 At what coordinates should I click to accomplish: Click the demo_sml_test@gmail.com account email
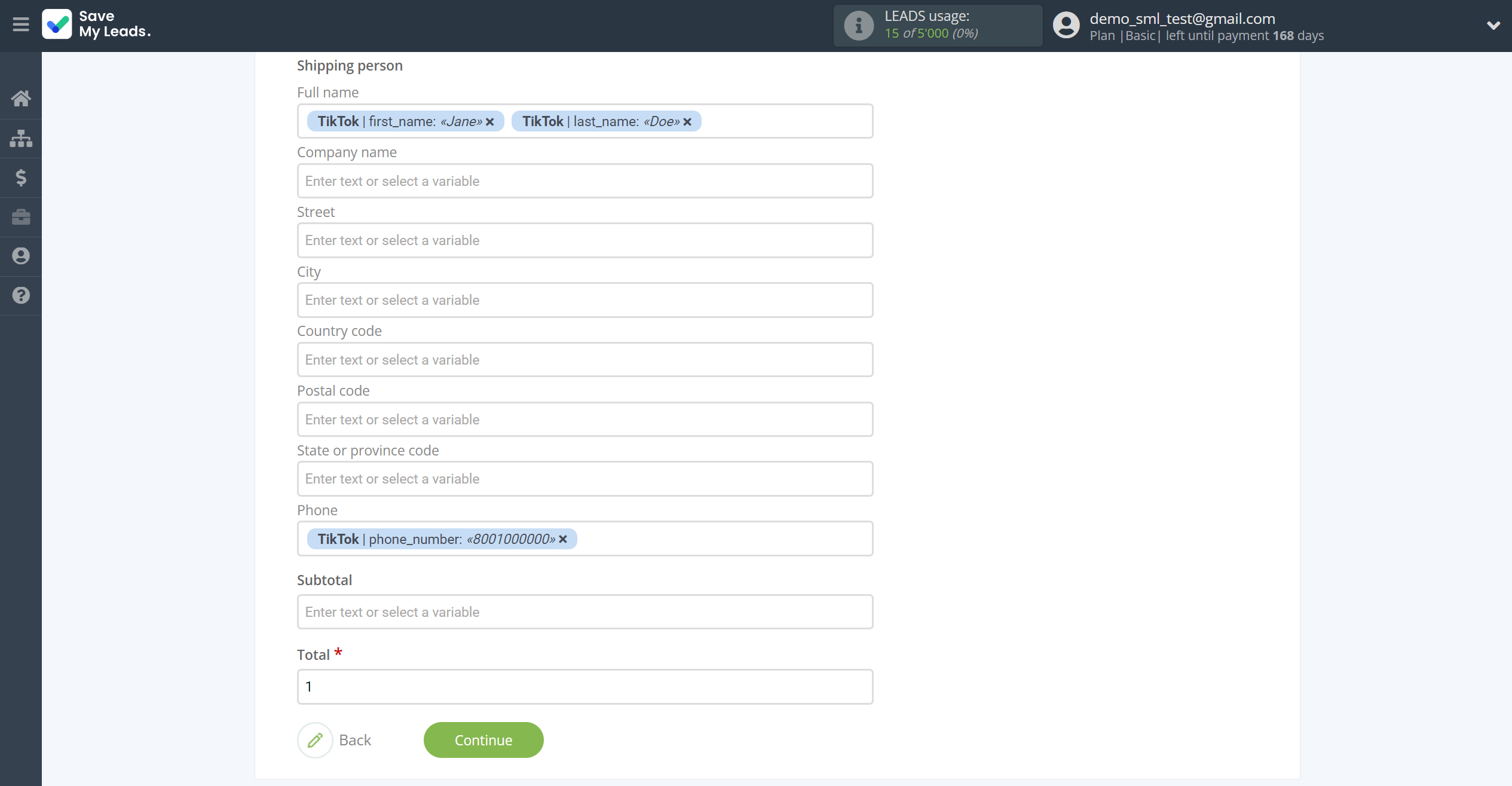coord(1182,19)
